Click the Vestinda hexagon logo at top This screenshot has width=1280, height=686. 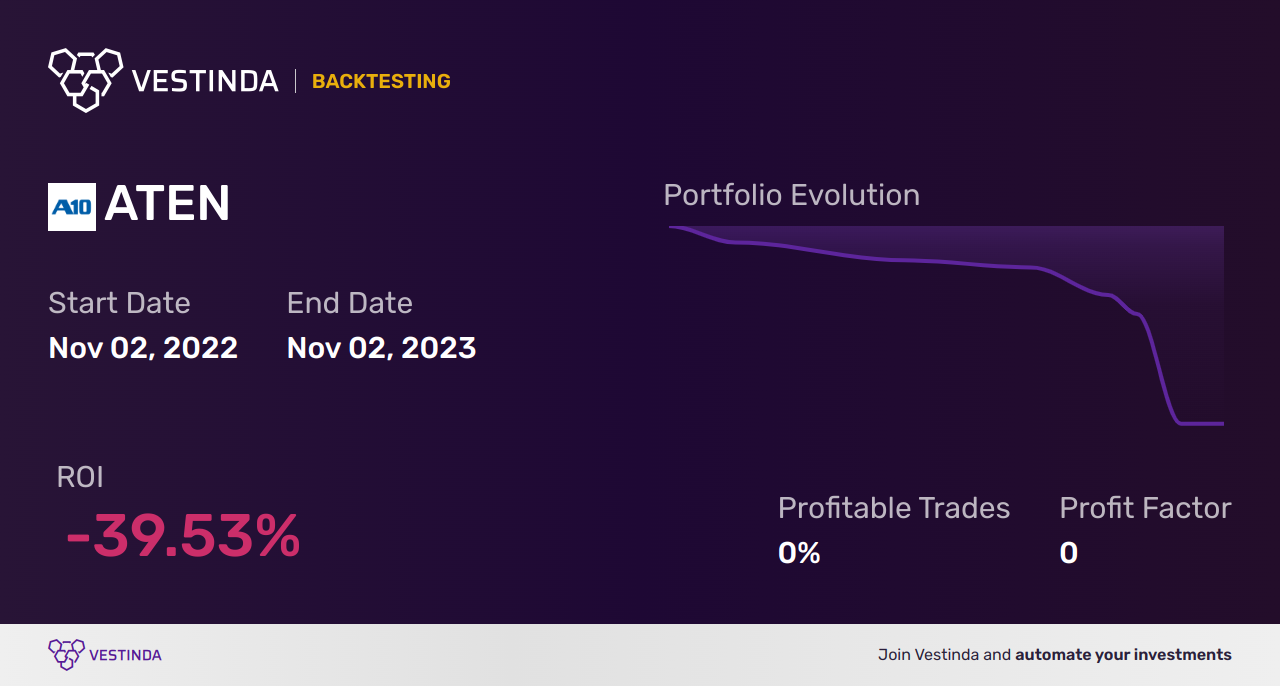click(x=85, y=79)
